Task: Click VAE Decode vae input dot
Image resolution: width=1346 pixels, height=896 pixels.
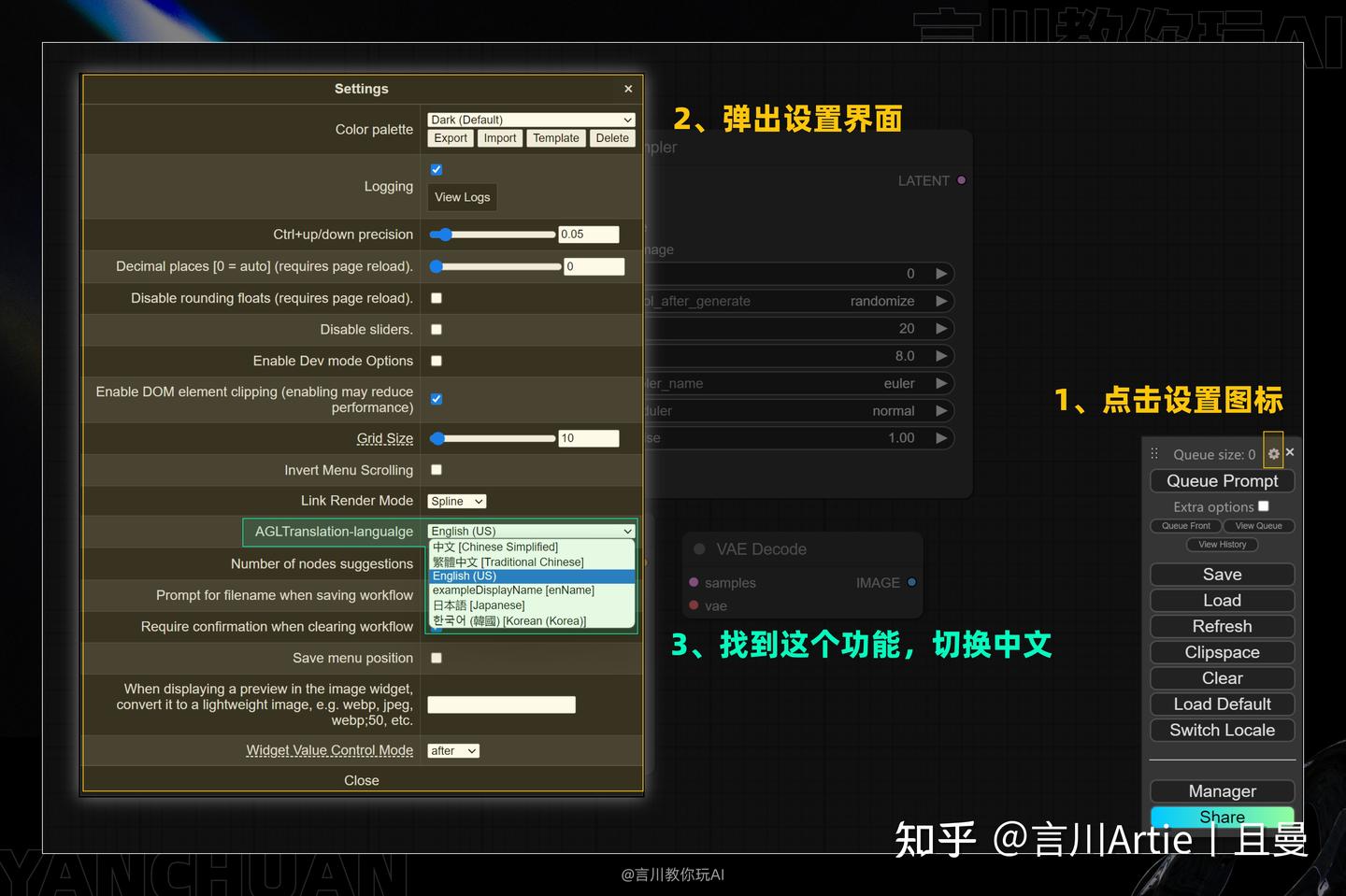Action: 694,605
